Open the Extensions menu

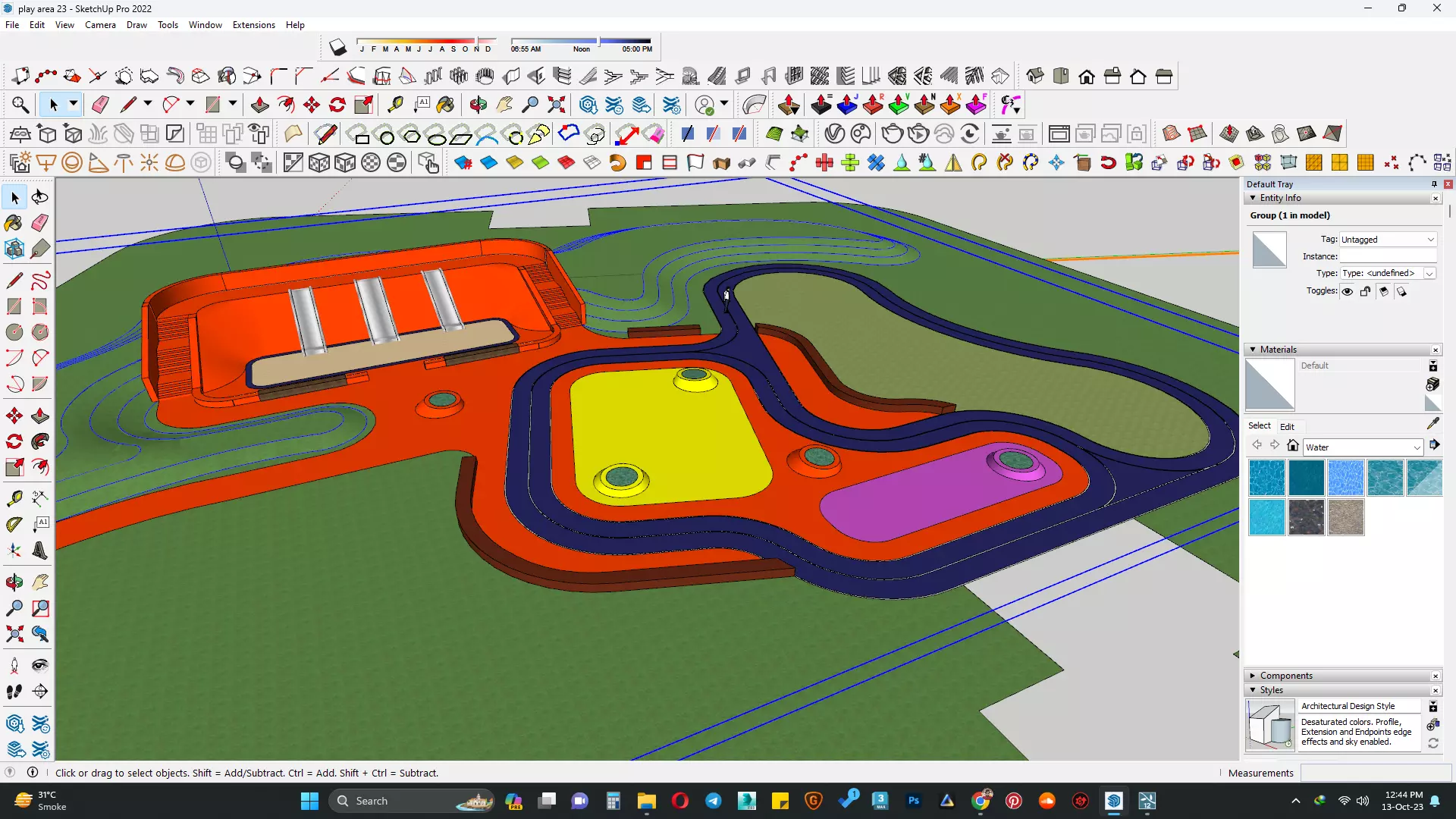pos(253,25)
